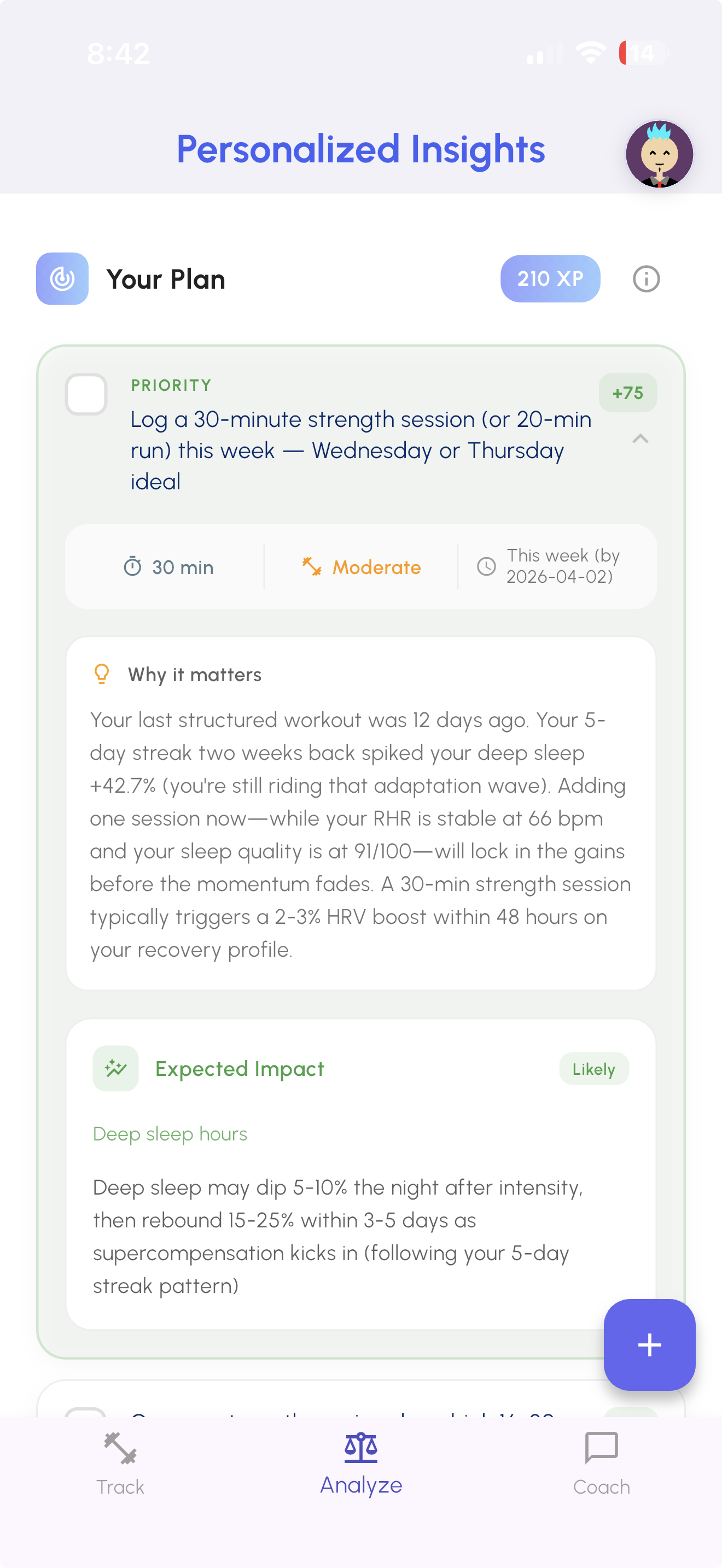Open the profile avatar picture
This screenshot has width=722, height=1568.
coord(661,155)
